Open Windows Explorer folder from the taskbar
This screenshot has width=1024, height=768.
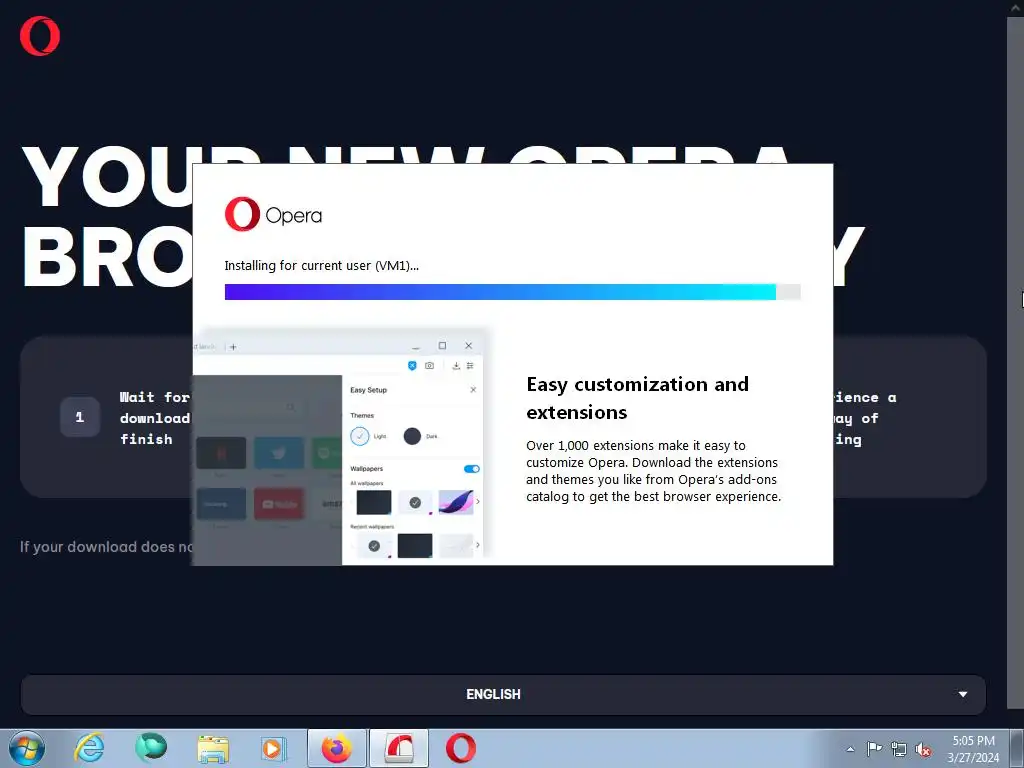coord(213,748)
